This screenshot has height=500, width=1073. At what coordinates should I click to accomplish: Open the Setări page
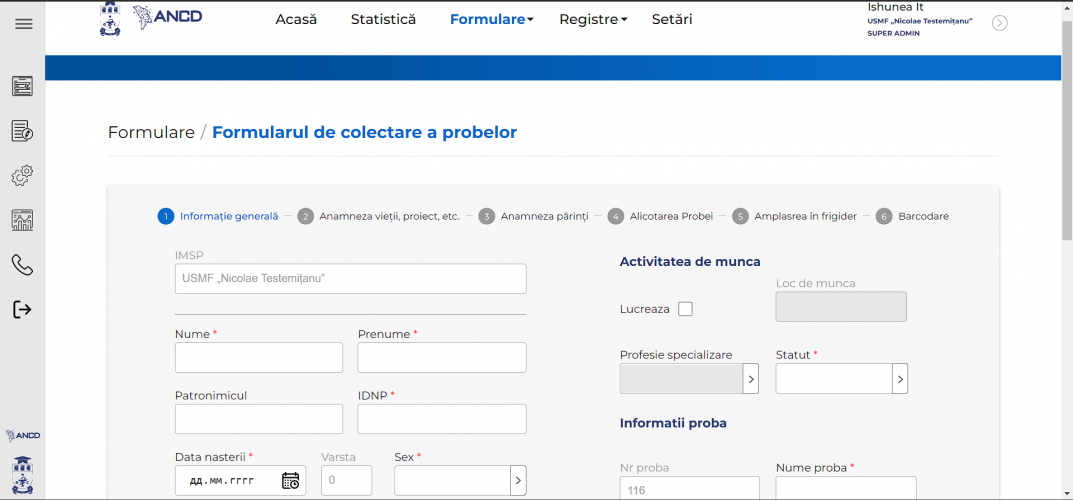tap(672, 20)
